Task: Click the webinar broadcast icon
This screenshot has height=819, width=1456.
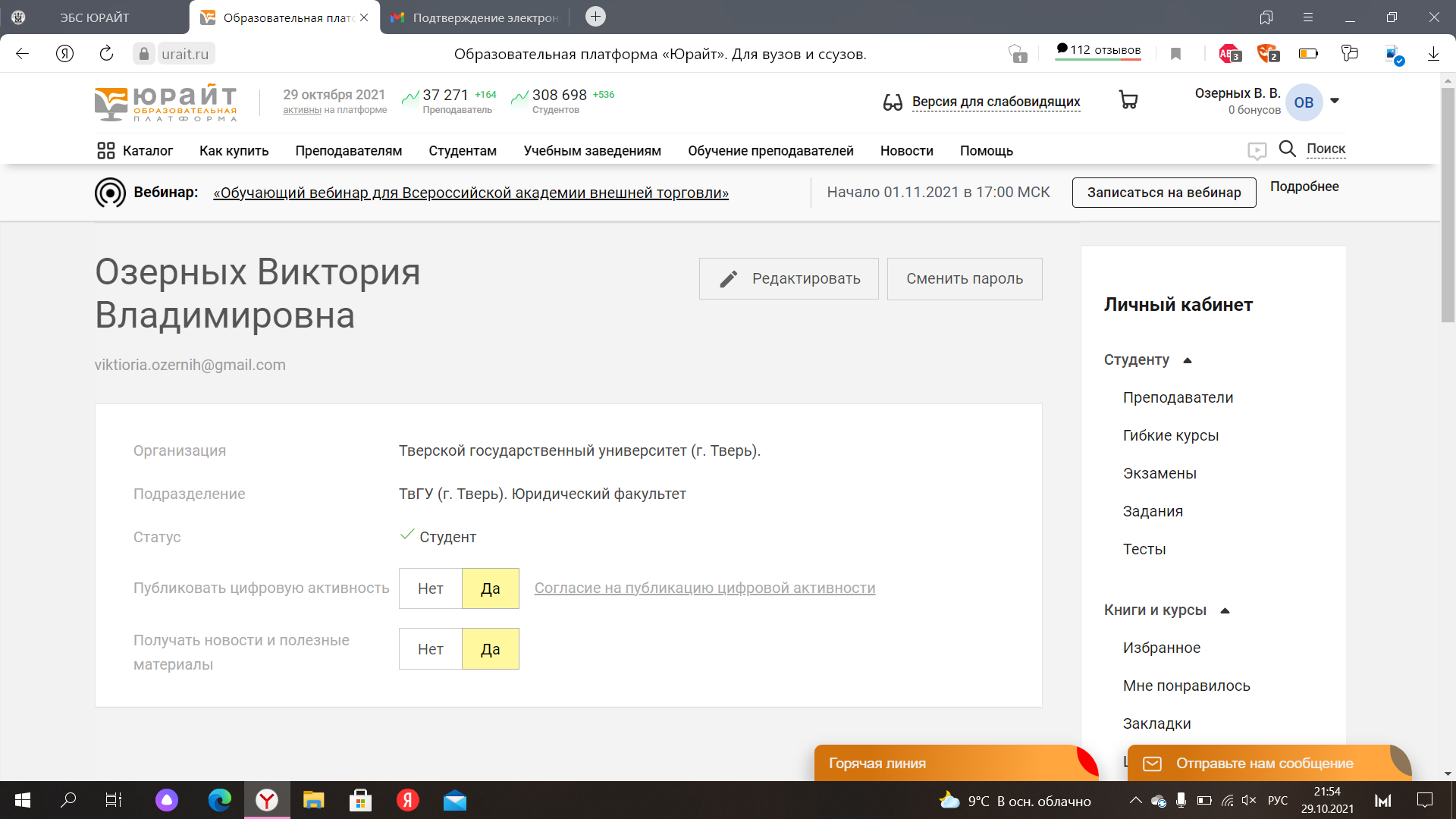Action: coord(110,193)
